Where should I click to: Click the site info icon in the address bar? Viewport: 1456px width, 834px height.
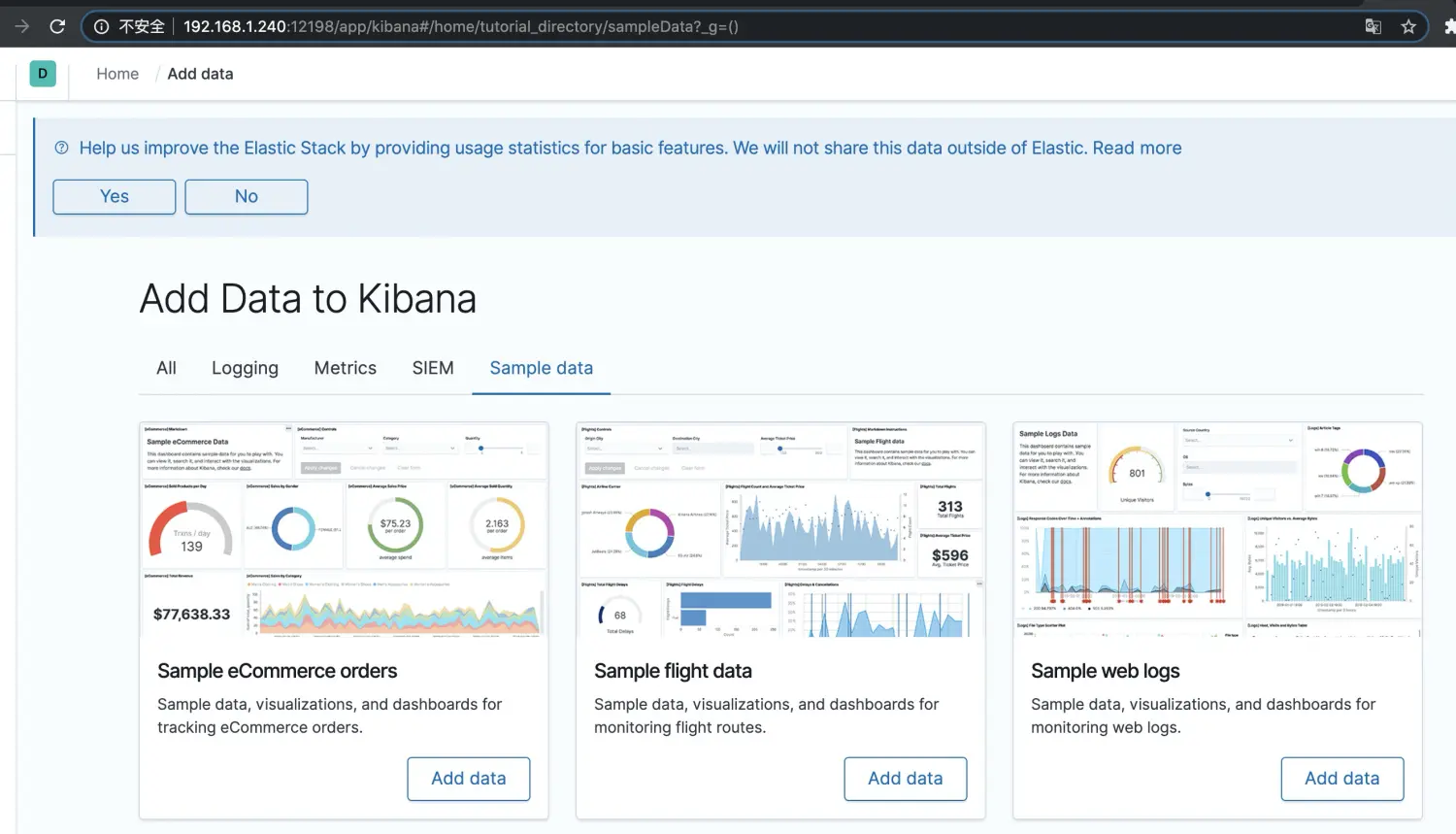pyautogui.click(x=101, y=26)
